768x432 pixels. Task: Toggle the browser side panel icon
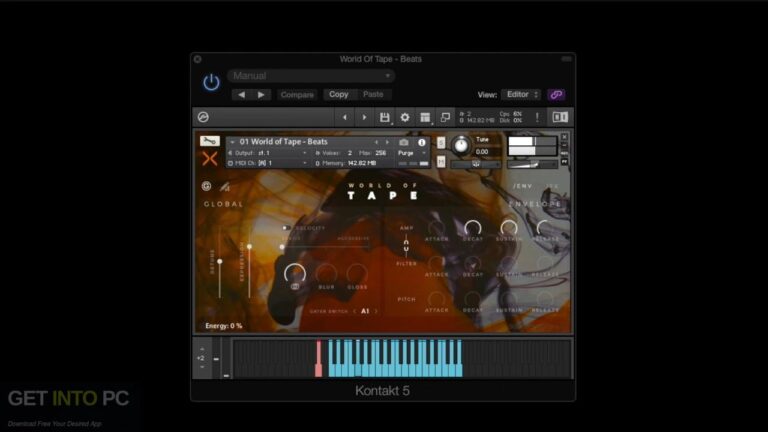[x=560, y=117]
